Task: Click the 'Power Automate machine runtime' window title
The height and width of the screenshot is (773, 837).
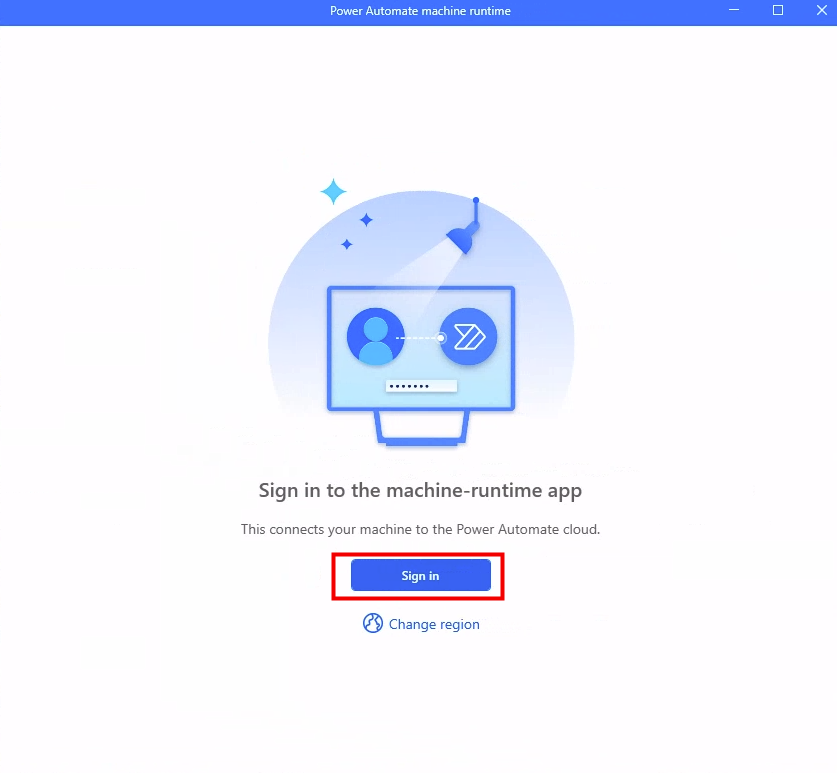Action: coord(420,11)
